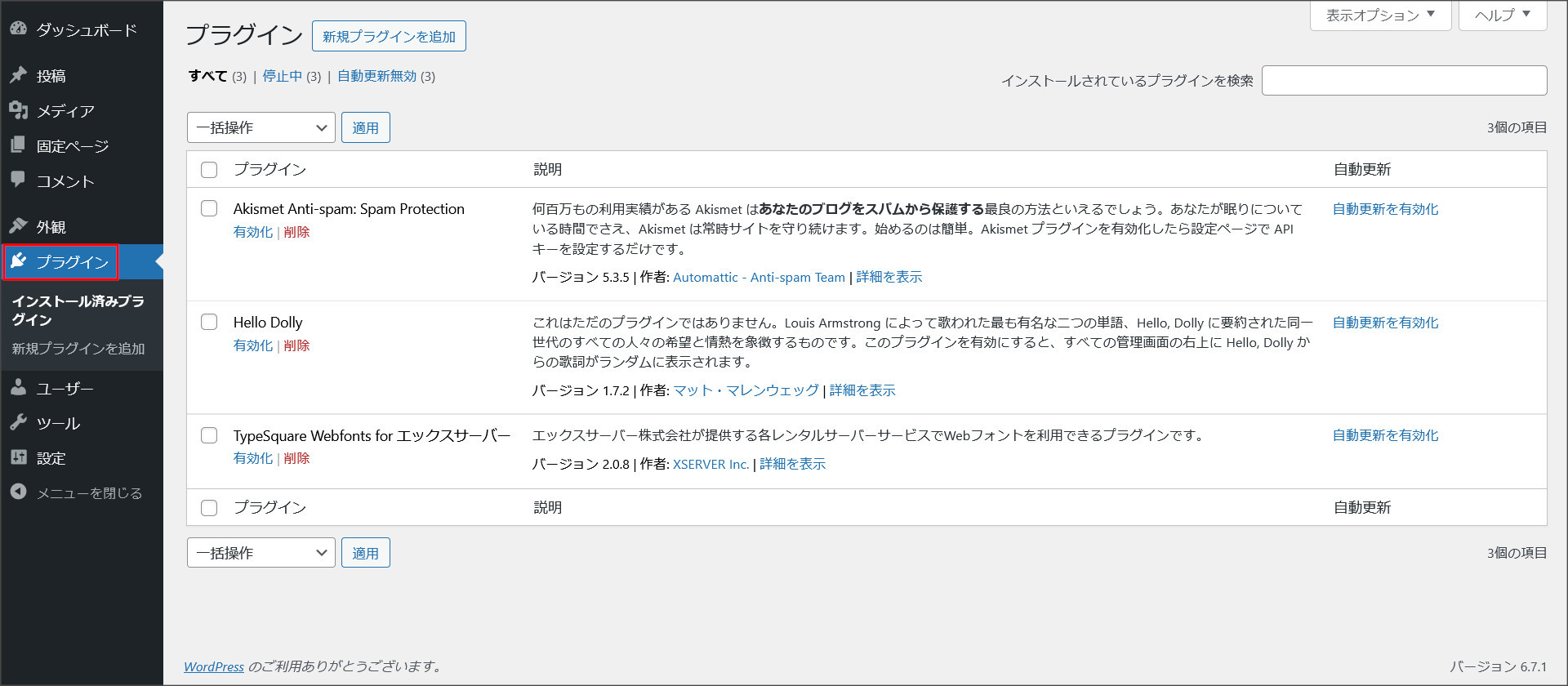This screenshot has width=1568, height=686.
Task: Open 設定 in the sidebar menu
Action: tap(51, 459)
